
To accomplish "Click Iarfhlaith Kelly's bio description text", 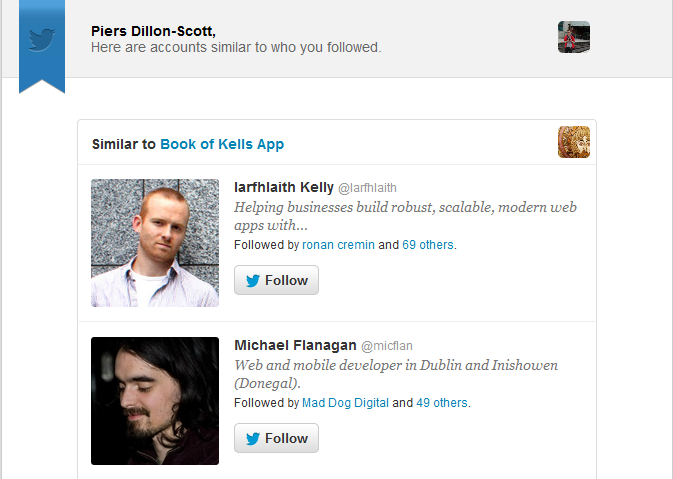I will click(405, 217).
